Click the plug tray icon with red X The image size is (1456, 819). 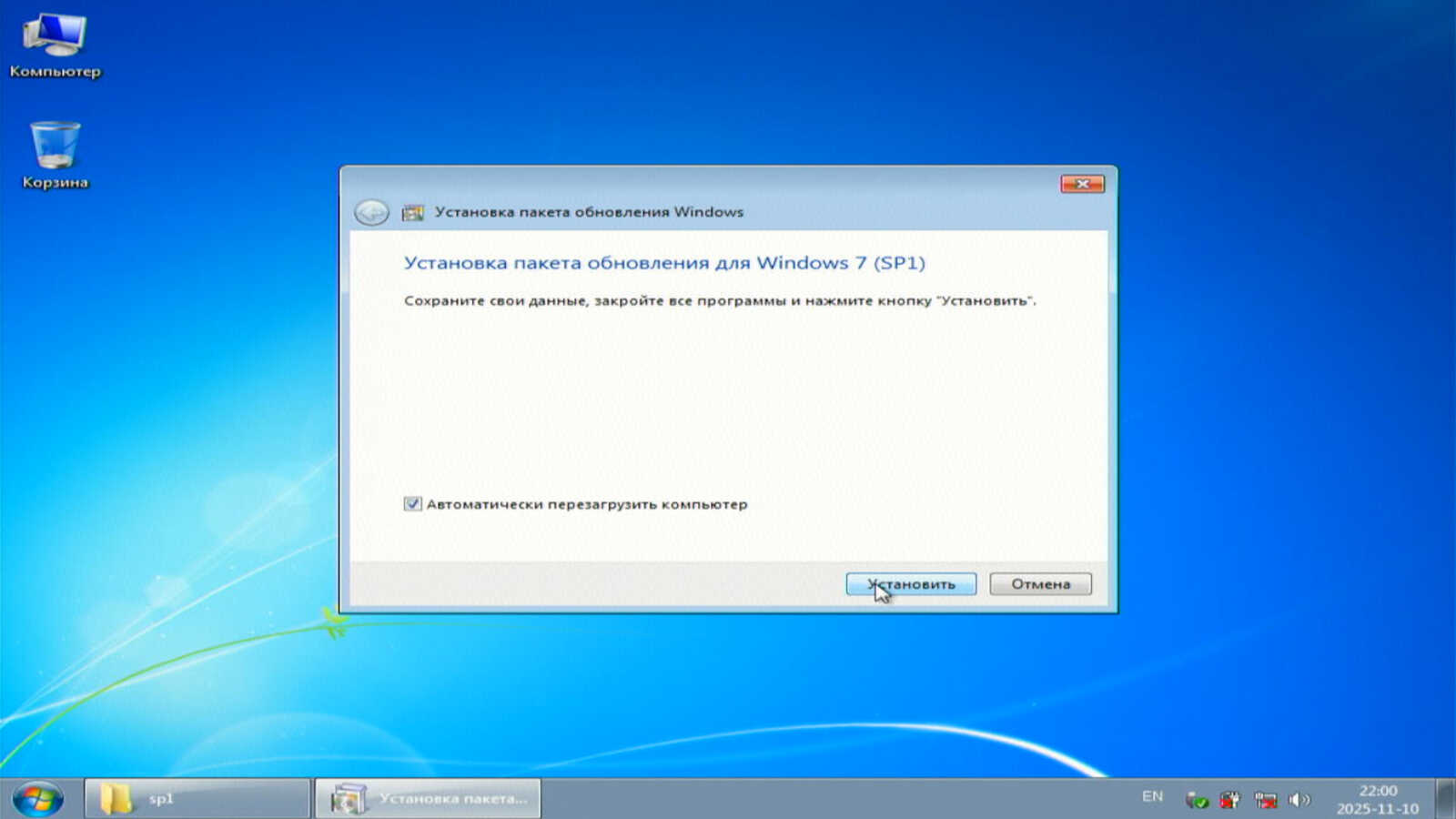tap(1230, 799)
